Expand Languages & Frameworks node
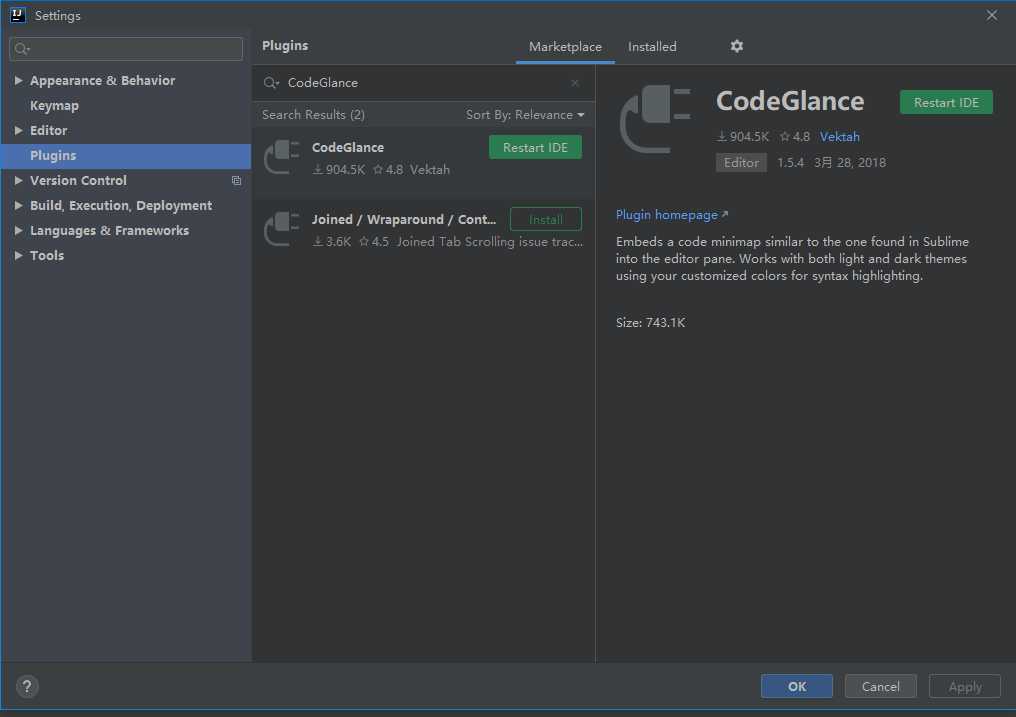This screenshot has height=717, width=1016. [x=18, y=231]
